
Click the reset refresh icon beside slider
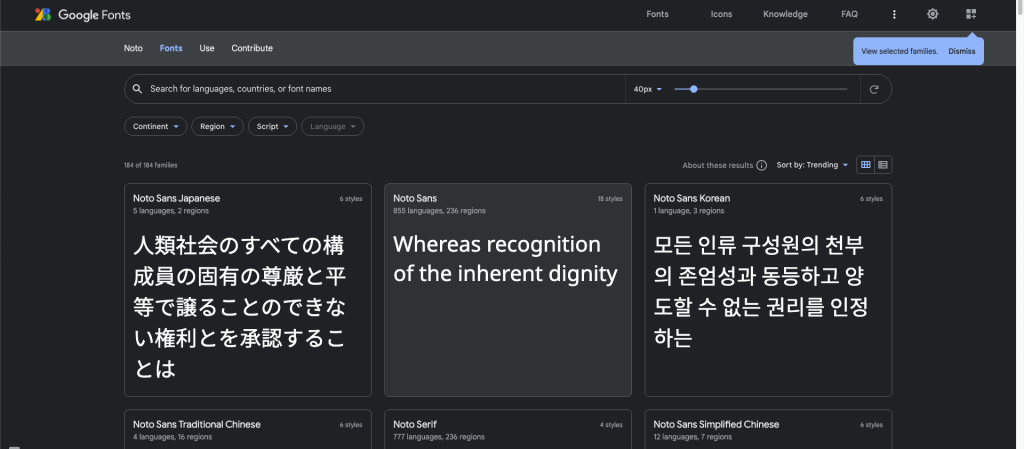(x=874, y=89)
